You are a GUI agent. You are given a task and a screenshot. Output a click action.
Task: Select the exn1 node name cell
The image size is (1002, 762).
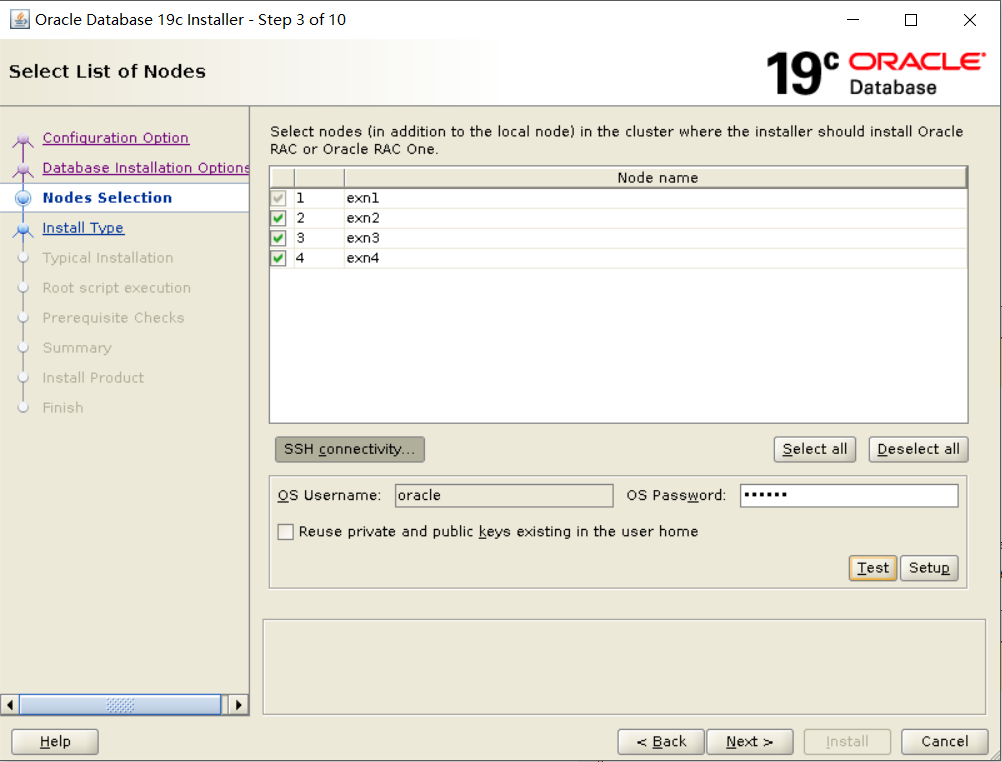pos(656,198)
